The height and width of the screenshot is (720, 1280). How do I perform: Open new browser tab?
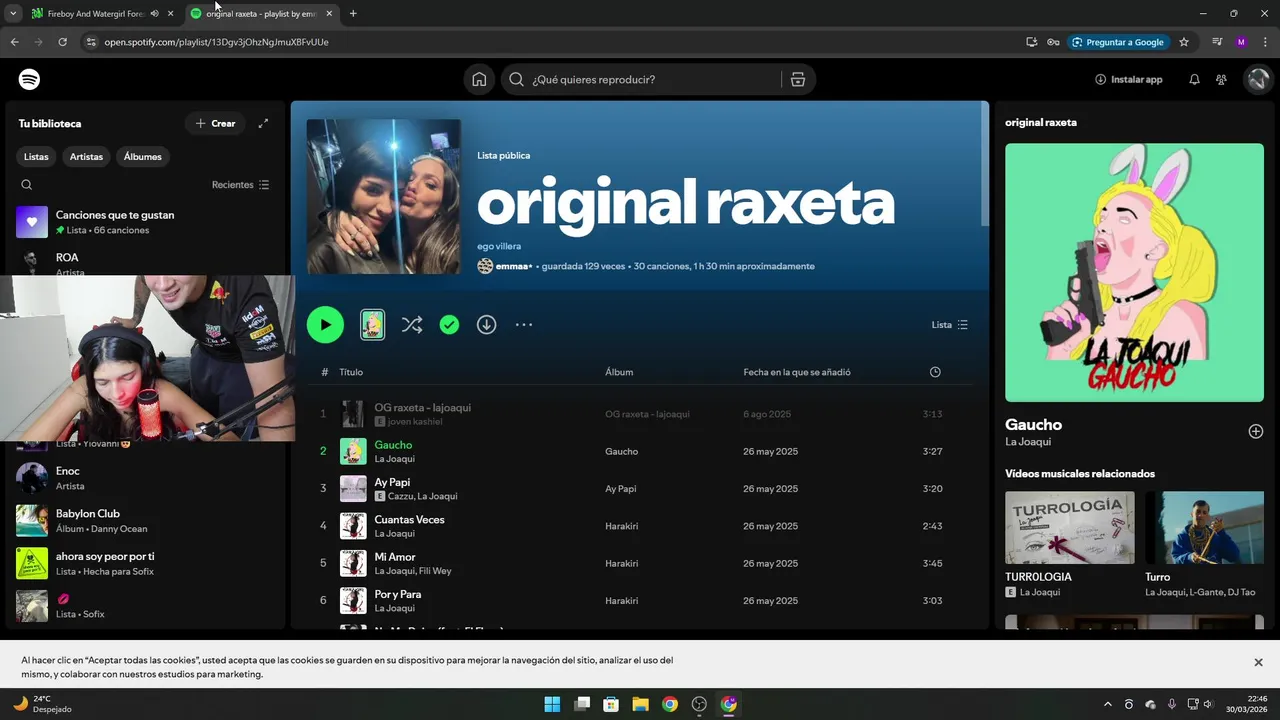pos(353,14)
